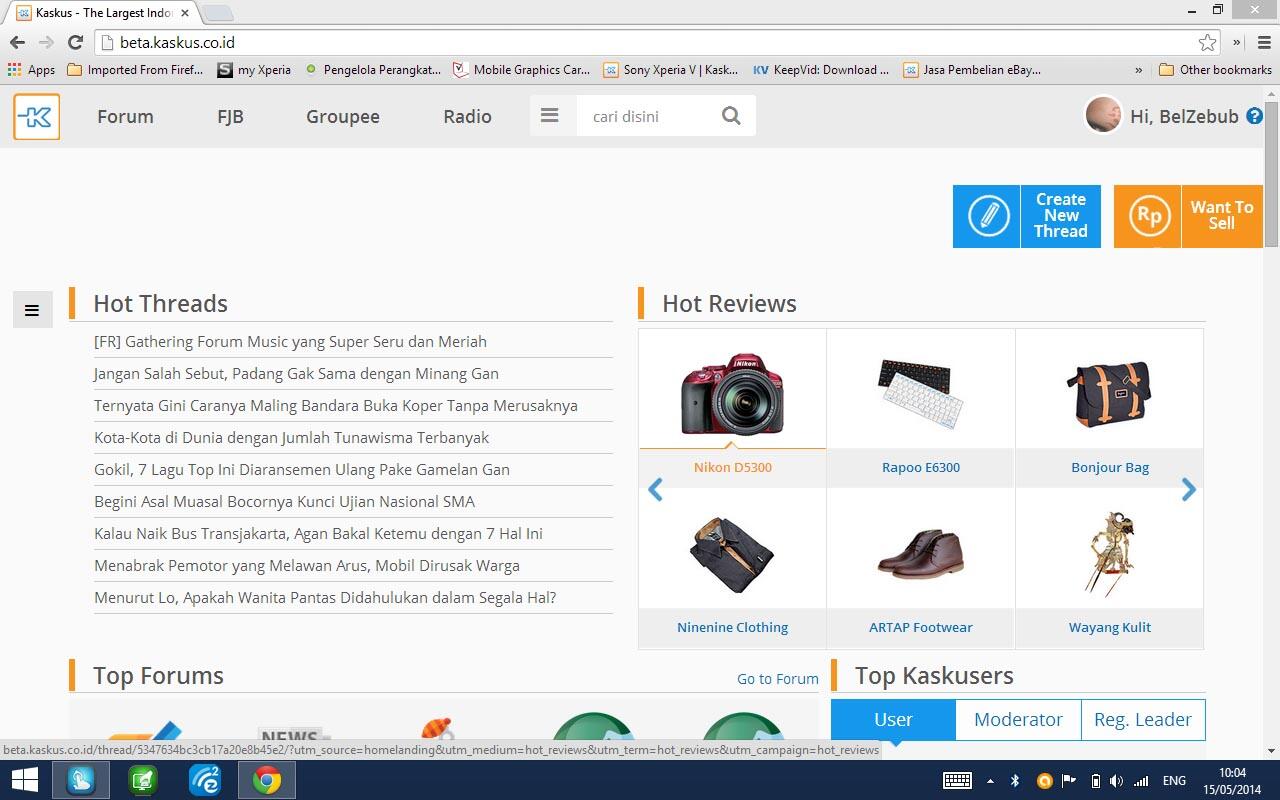Image resolution: width=1280 pixels, height=800 pixels.
Task: Select the Moderator tab
Action: [1018, 719]
